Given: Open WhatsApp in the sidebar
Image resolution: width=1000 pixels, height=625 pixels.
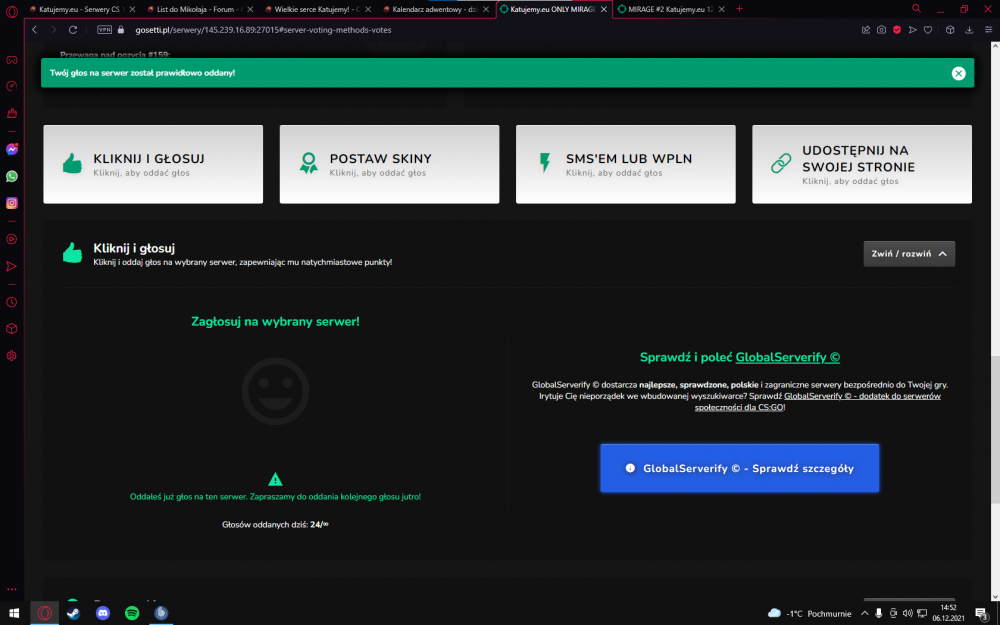Looking at the screenshot, I should tap(11, 176).
